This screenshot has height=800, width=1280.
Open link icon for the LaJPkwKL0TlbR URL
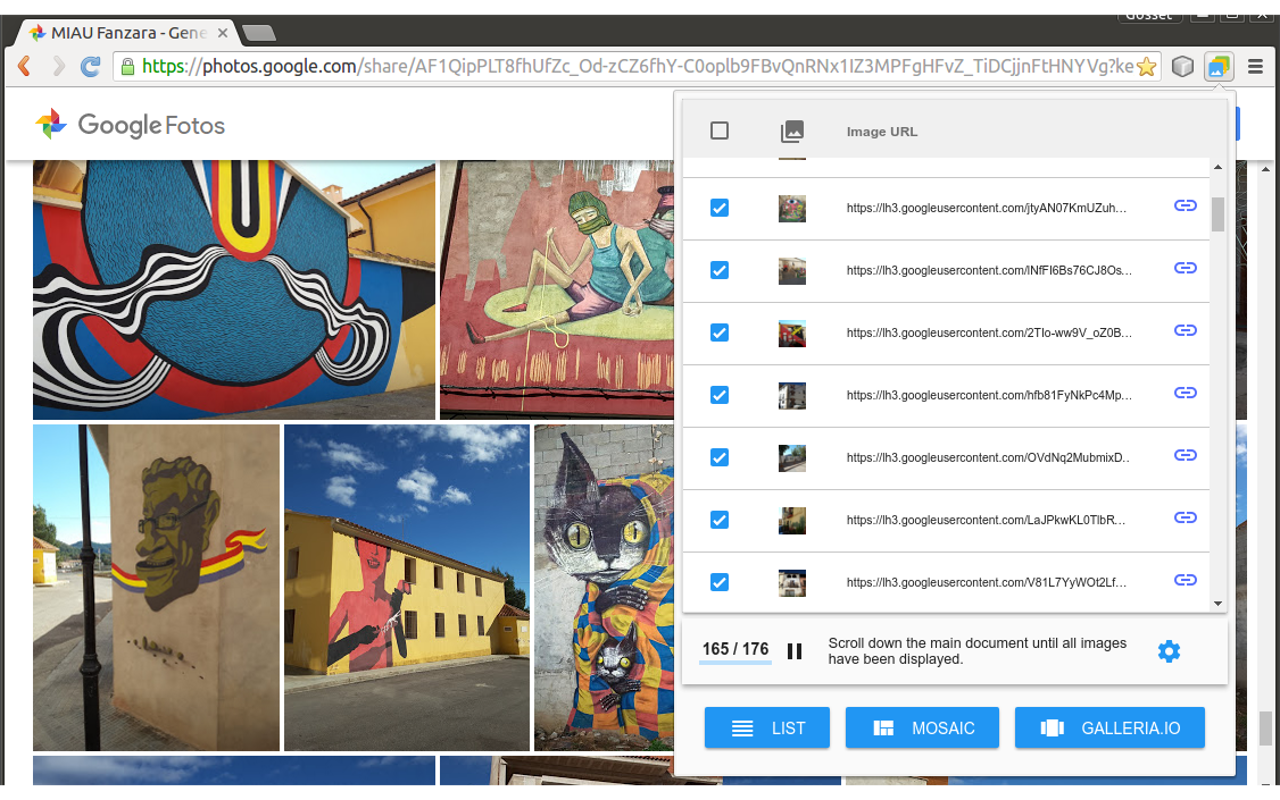[1185, 518]
